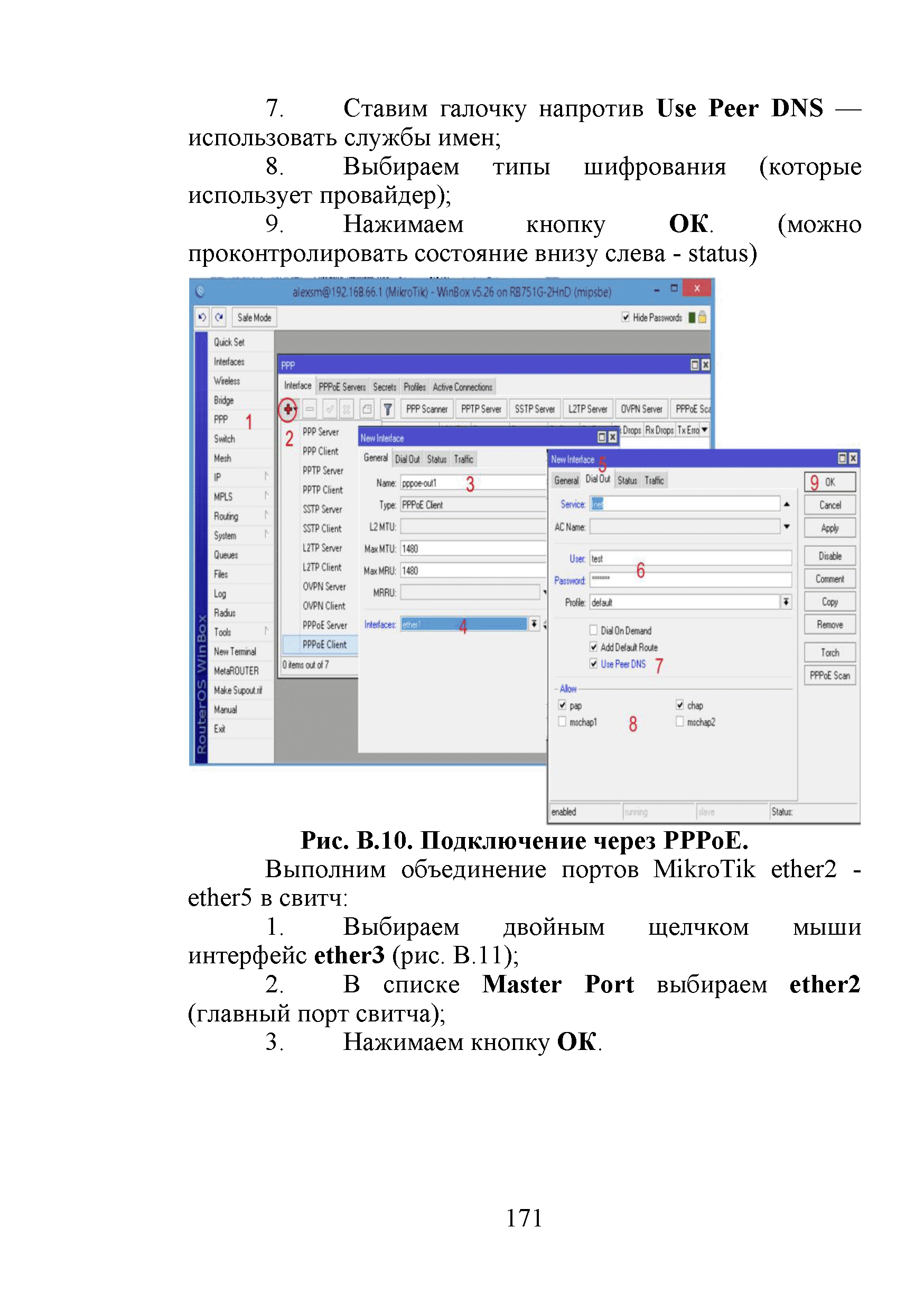Open General tab in window with Service field

[x=567, y=480]
